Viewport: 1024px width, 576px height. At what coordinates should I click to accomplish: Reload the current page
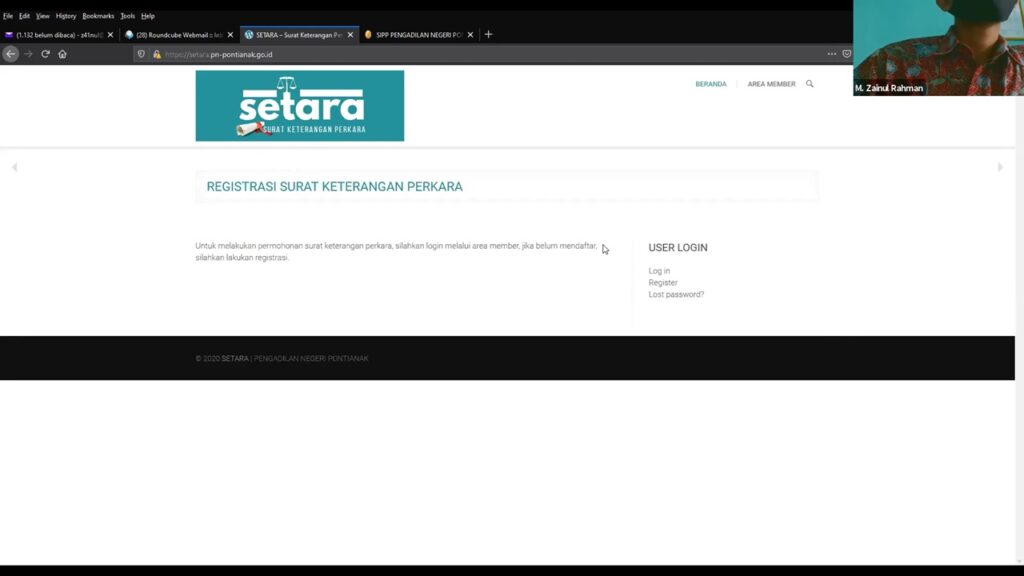45,54
